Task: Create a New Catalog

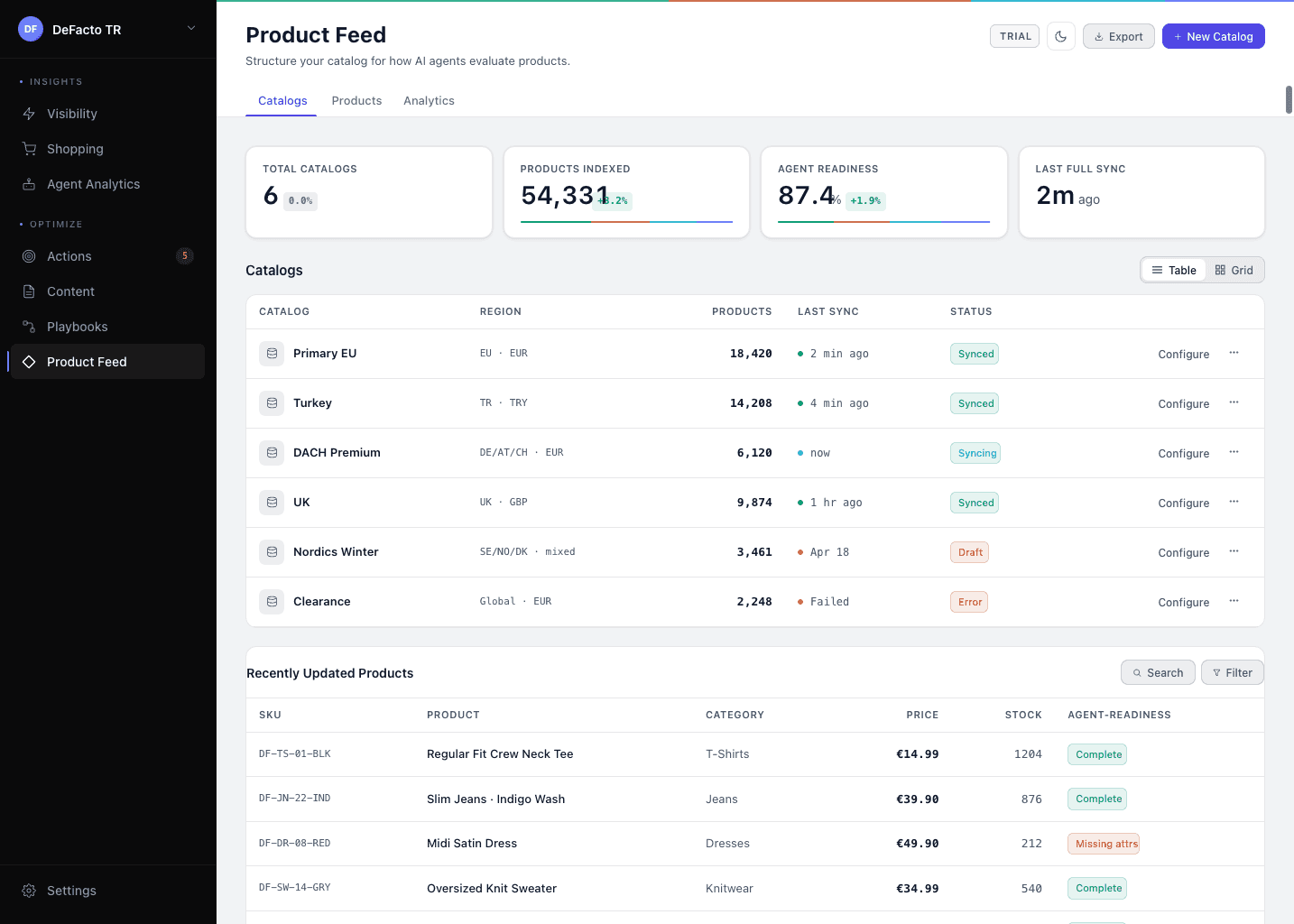Action: pos(1213,36)
